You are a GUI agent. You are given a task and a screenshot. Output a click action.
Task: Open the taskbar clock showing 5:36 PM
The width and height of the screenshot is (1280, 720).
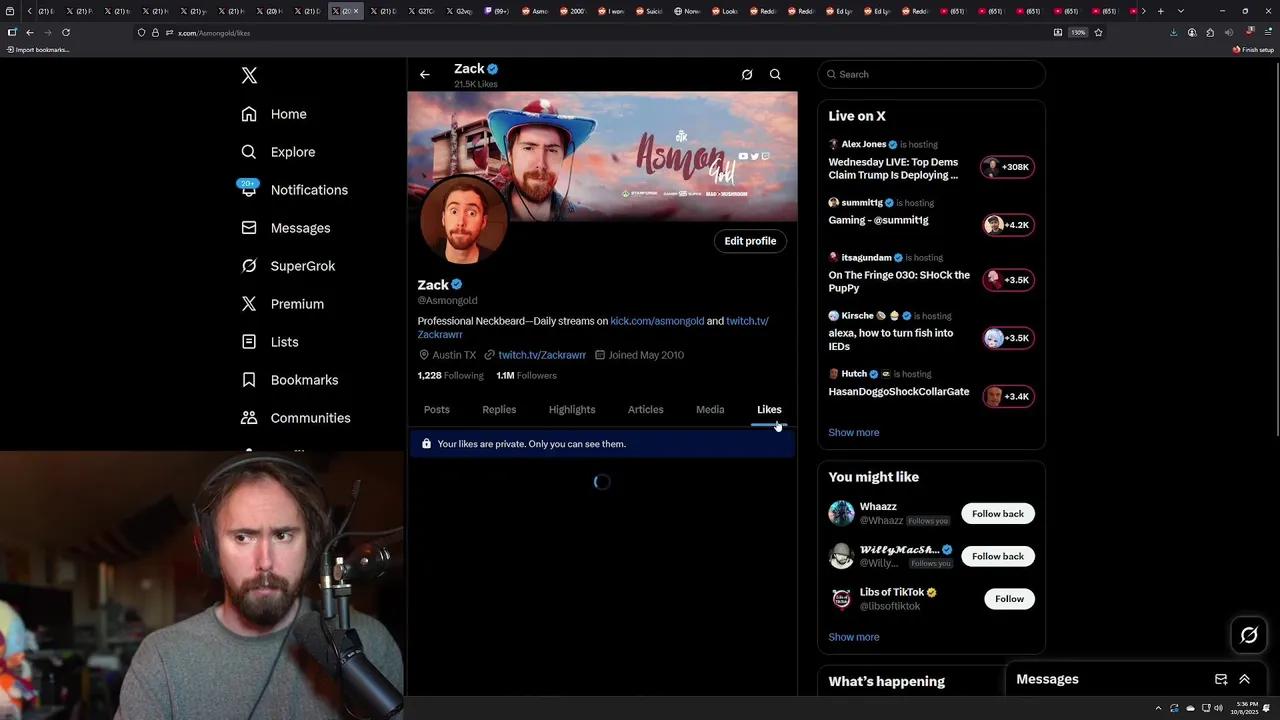click(x=1244, y=708)
